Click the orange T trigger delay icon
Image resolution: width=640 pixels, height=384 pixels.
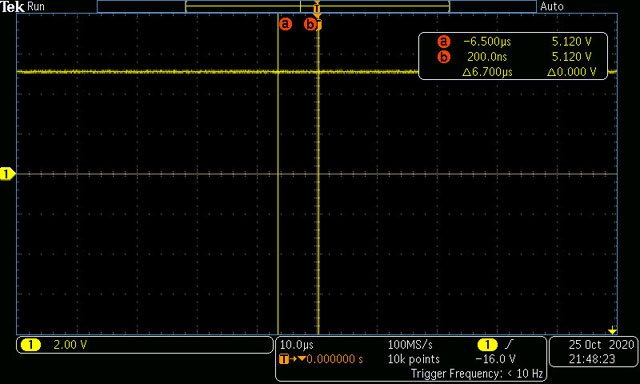tap(284, 359)
